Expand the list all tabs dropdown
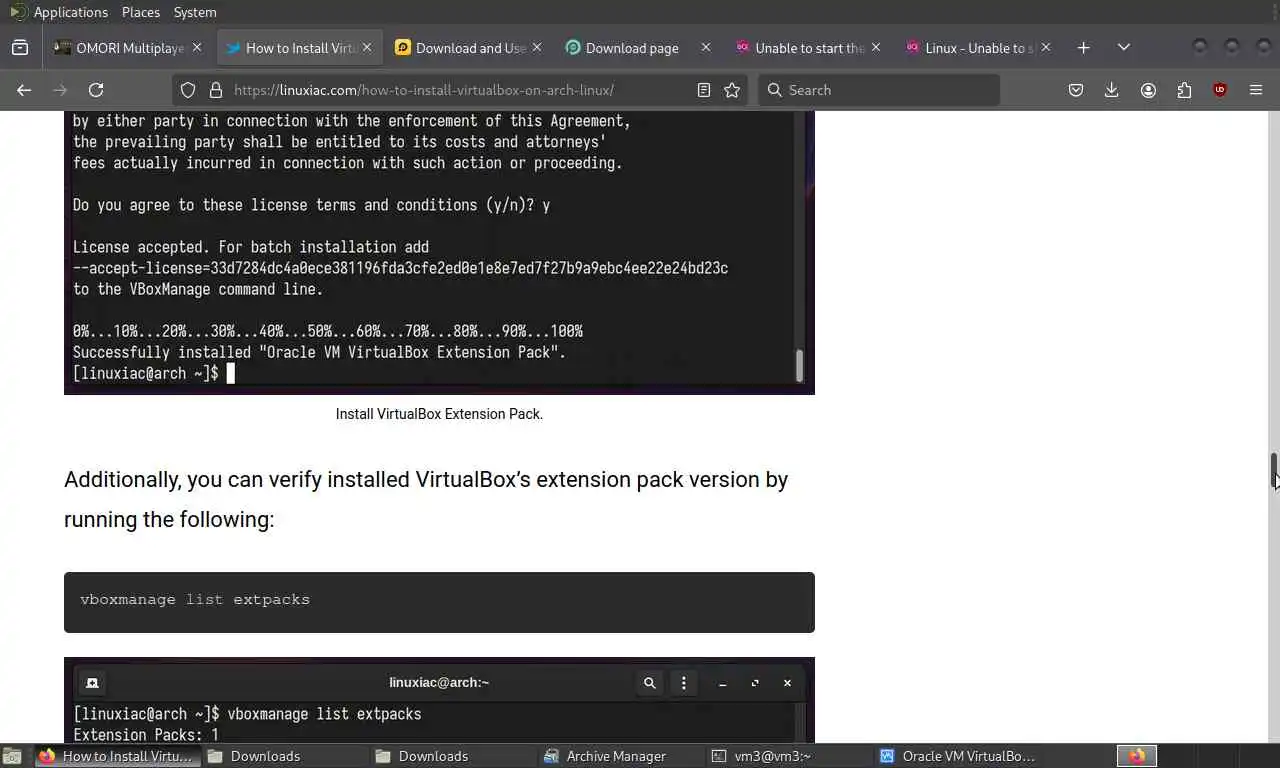 1124,47
